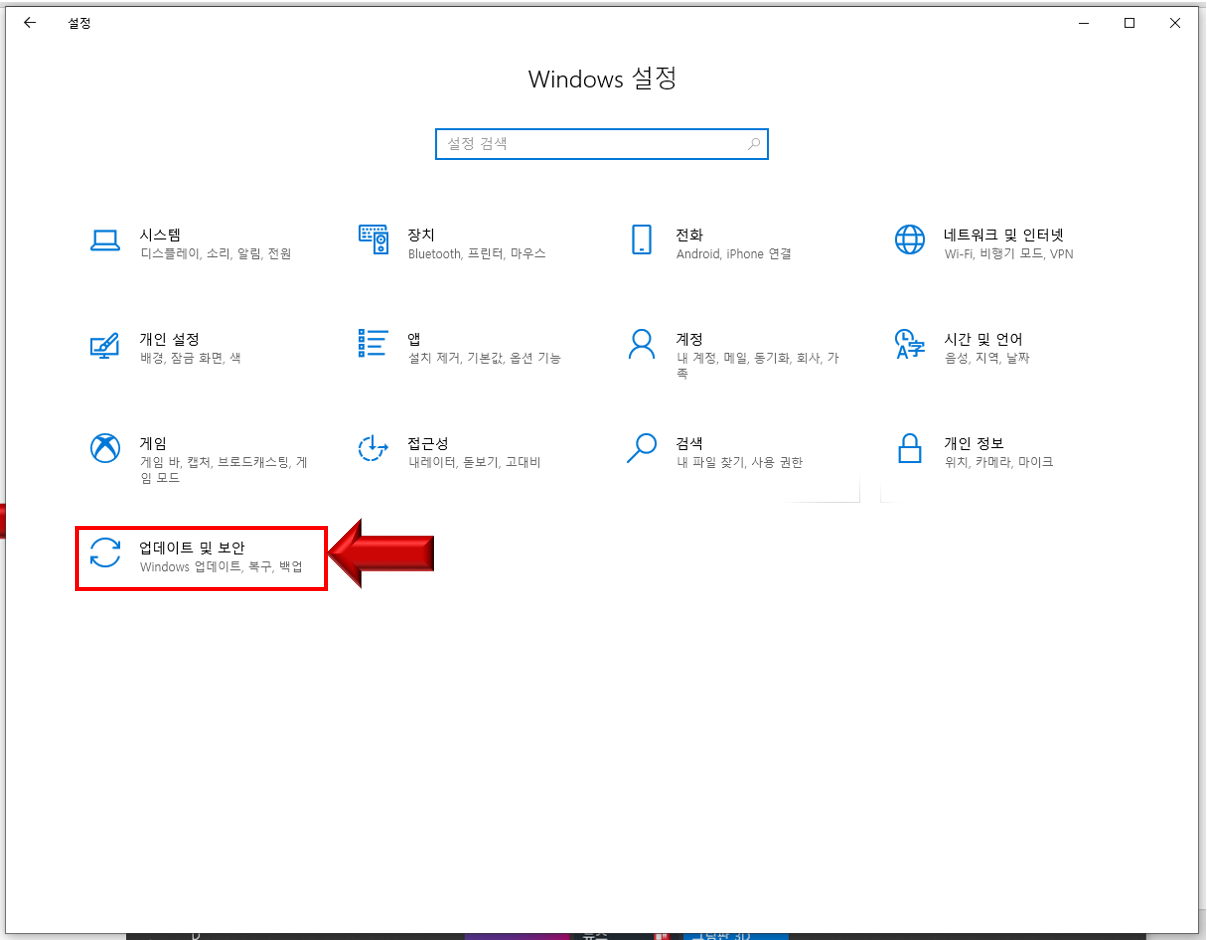Go back with the title bar arrow
The height and width of the screenshot is (940, 1207).
point(30,23)
